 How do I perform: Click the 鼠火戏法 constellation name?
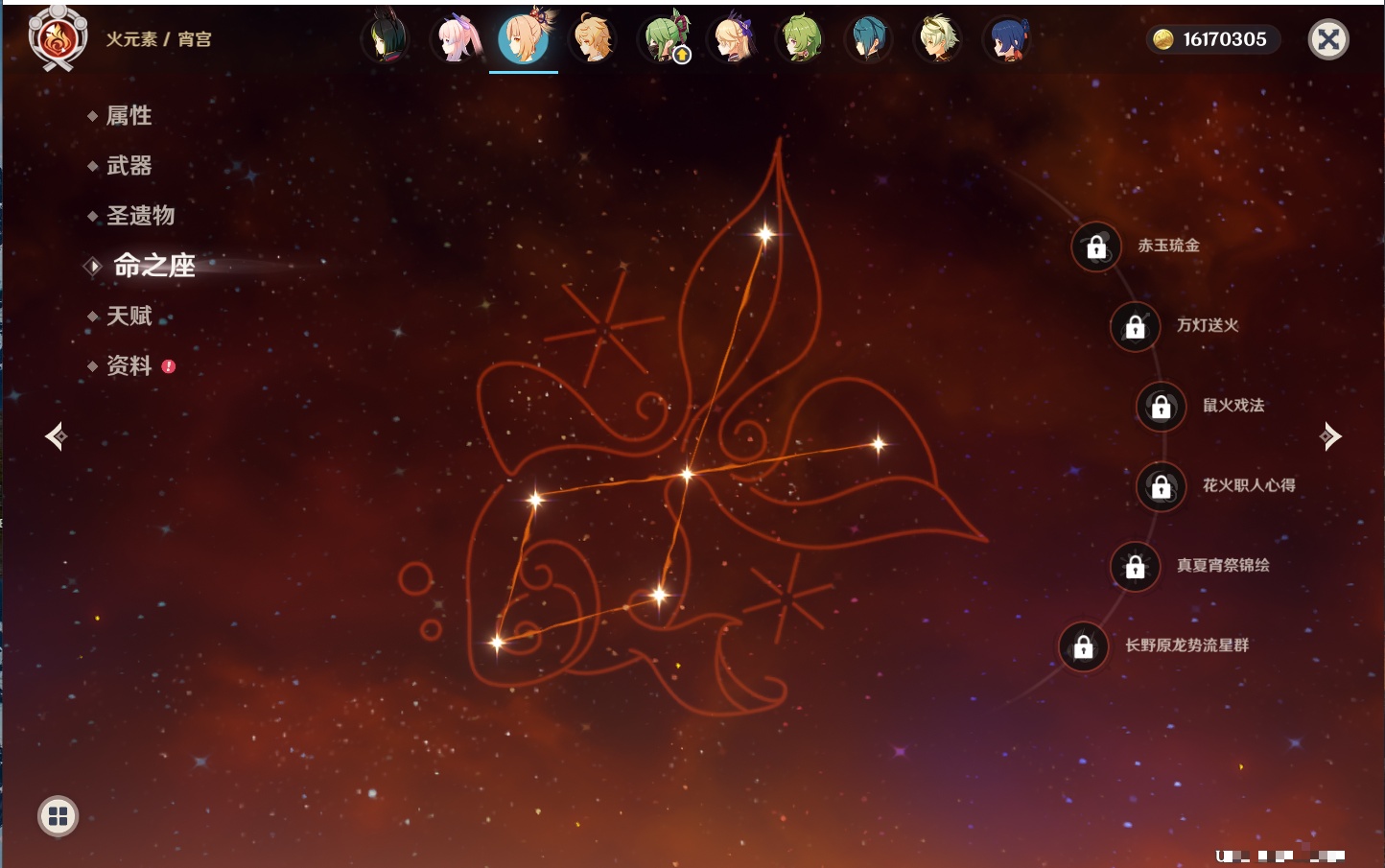coord(1233,405)
